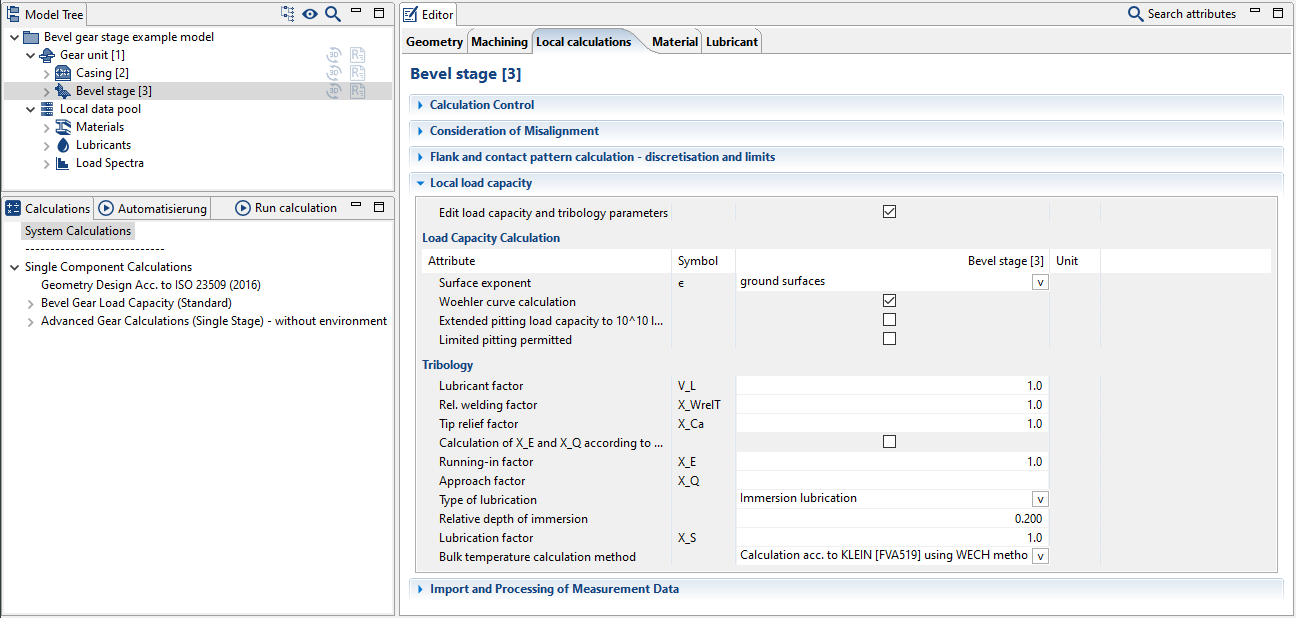The width and height of the screenshot is (1296, 618).
Task: Click the Calculations panel calculator icon
Action: pos(11,208)
